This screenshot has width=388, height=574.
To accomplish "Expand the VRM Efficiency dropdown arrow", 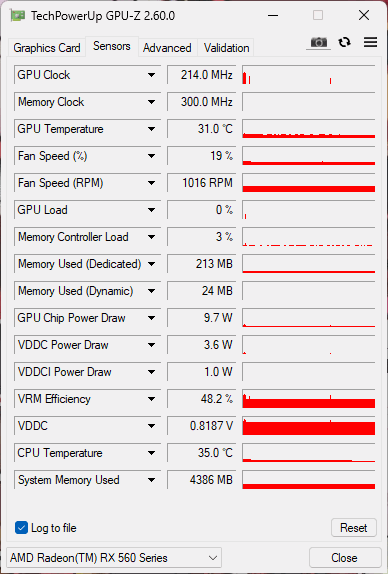I will coord(151,399).
